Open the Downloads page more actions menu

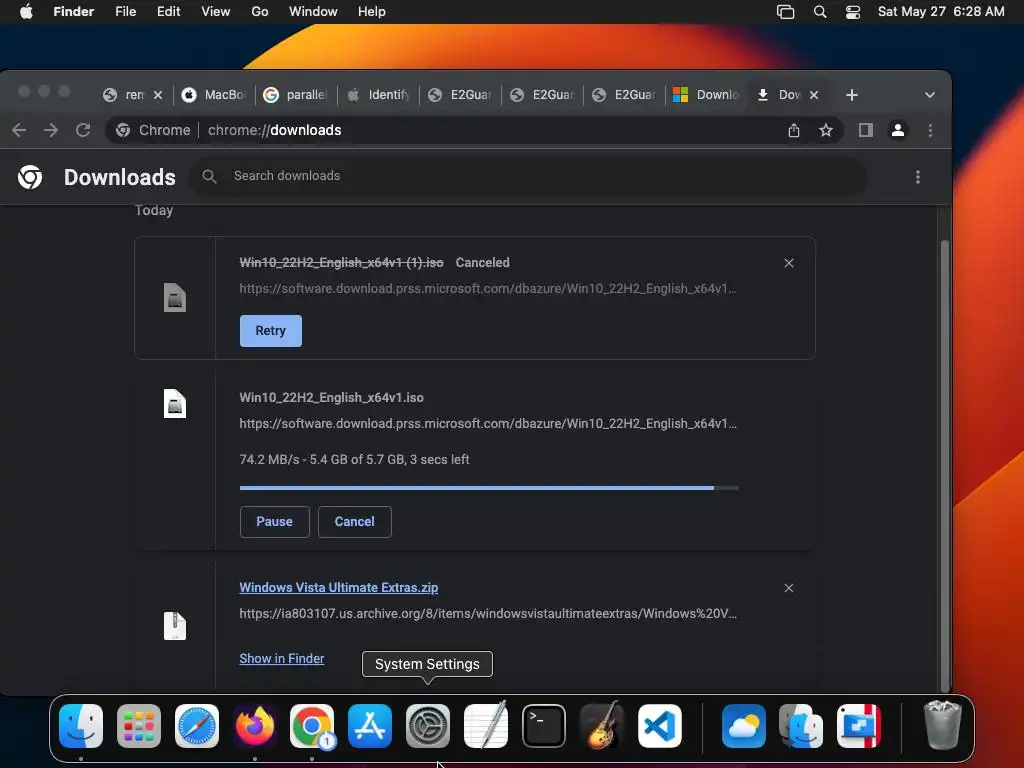point(918,177)
